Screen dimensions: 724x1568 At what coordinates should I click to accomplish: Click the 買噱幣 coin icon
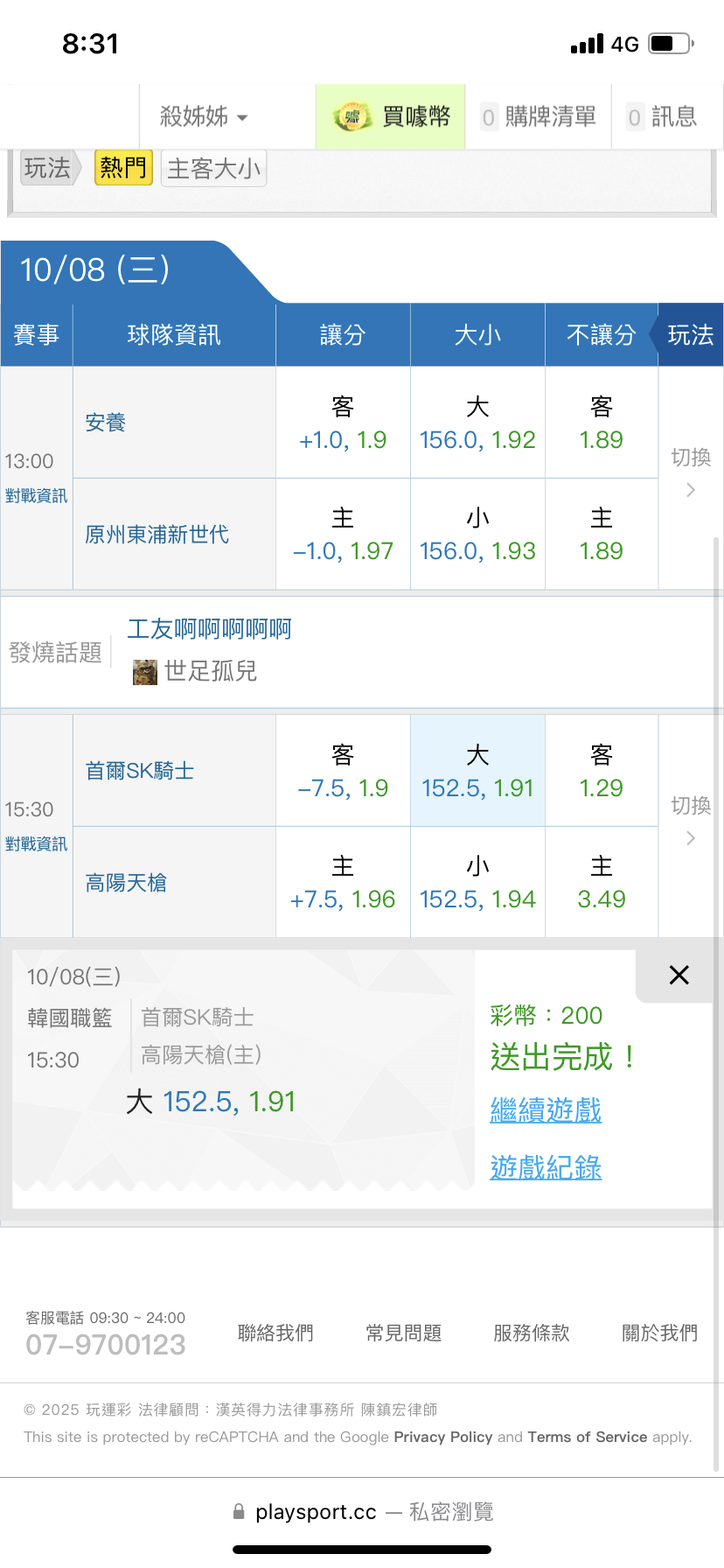tap(352, 116)
